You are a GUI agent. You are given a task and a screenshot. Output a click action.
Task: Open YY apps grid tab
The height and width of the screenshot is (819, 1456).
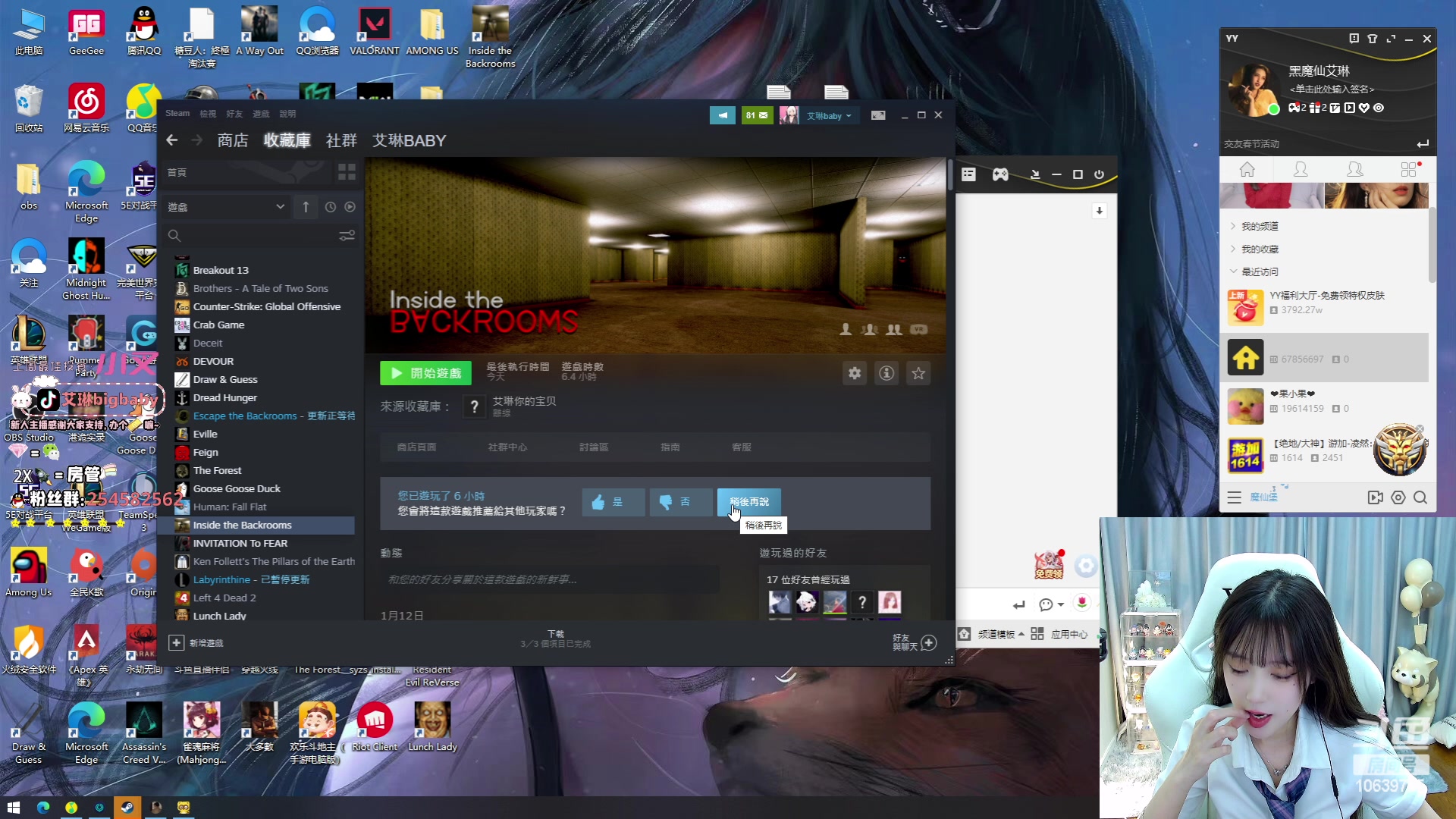pos(1409,169)
